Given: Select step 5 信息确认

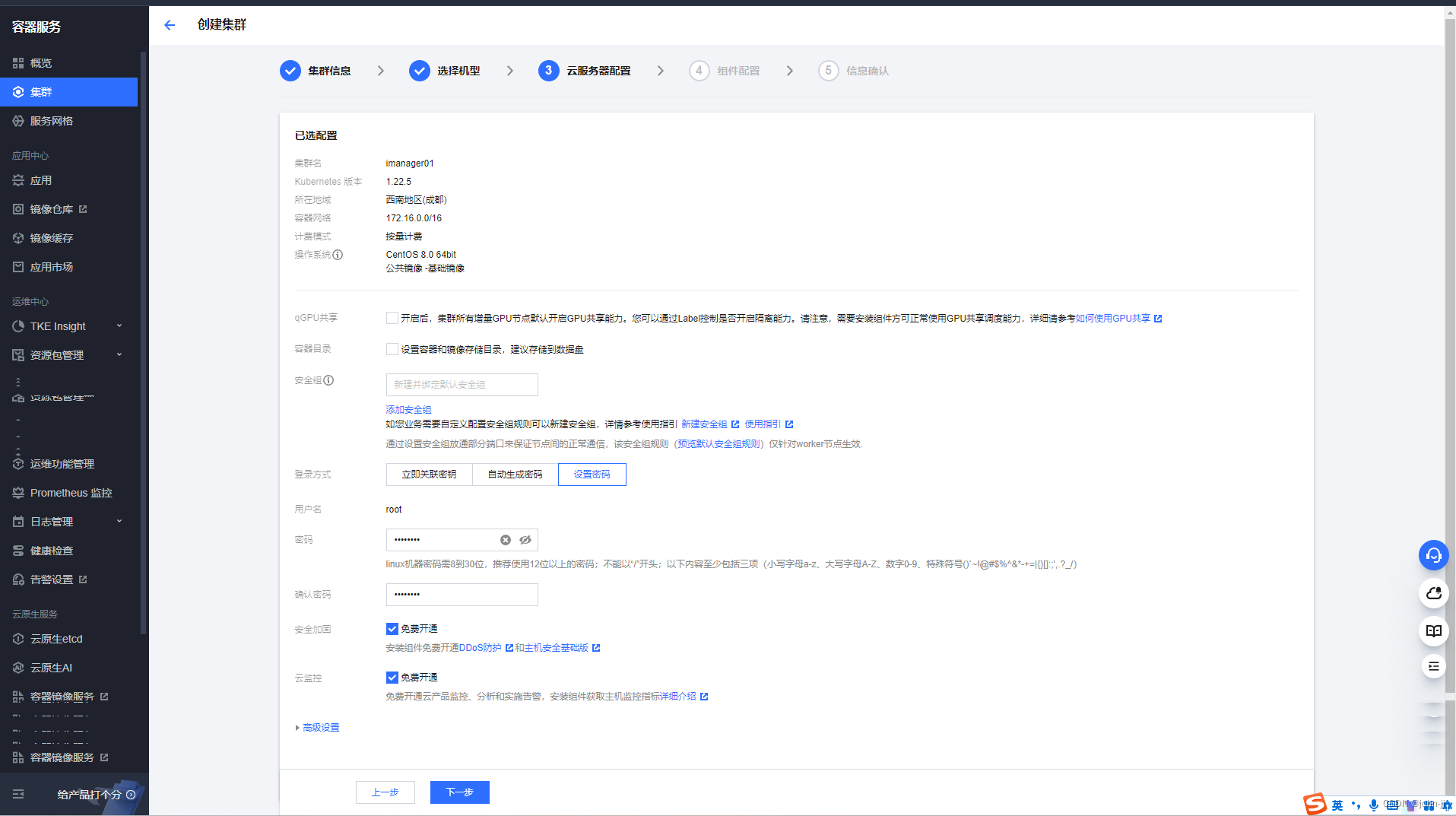Looking at the screenshot, I should coord(854,71).
